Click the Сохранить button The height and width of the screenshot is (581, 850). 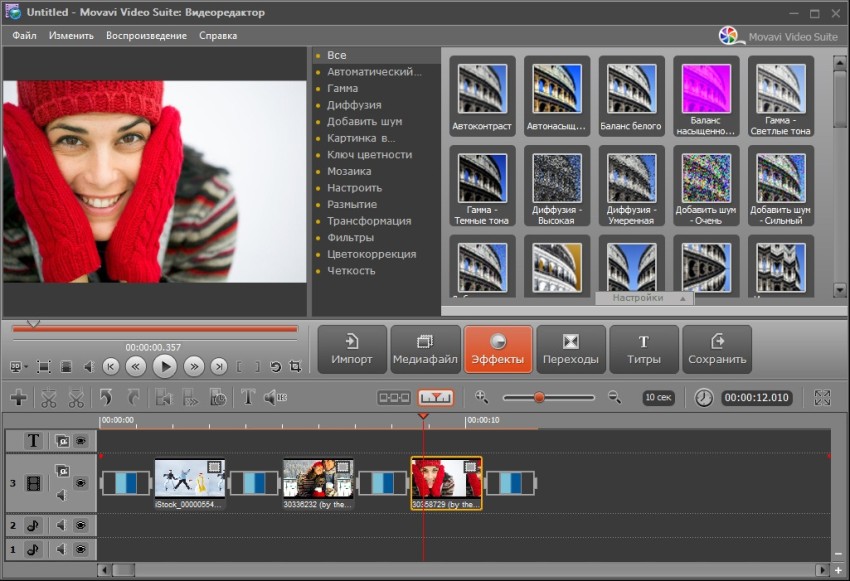click(717, 349)
